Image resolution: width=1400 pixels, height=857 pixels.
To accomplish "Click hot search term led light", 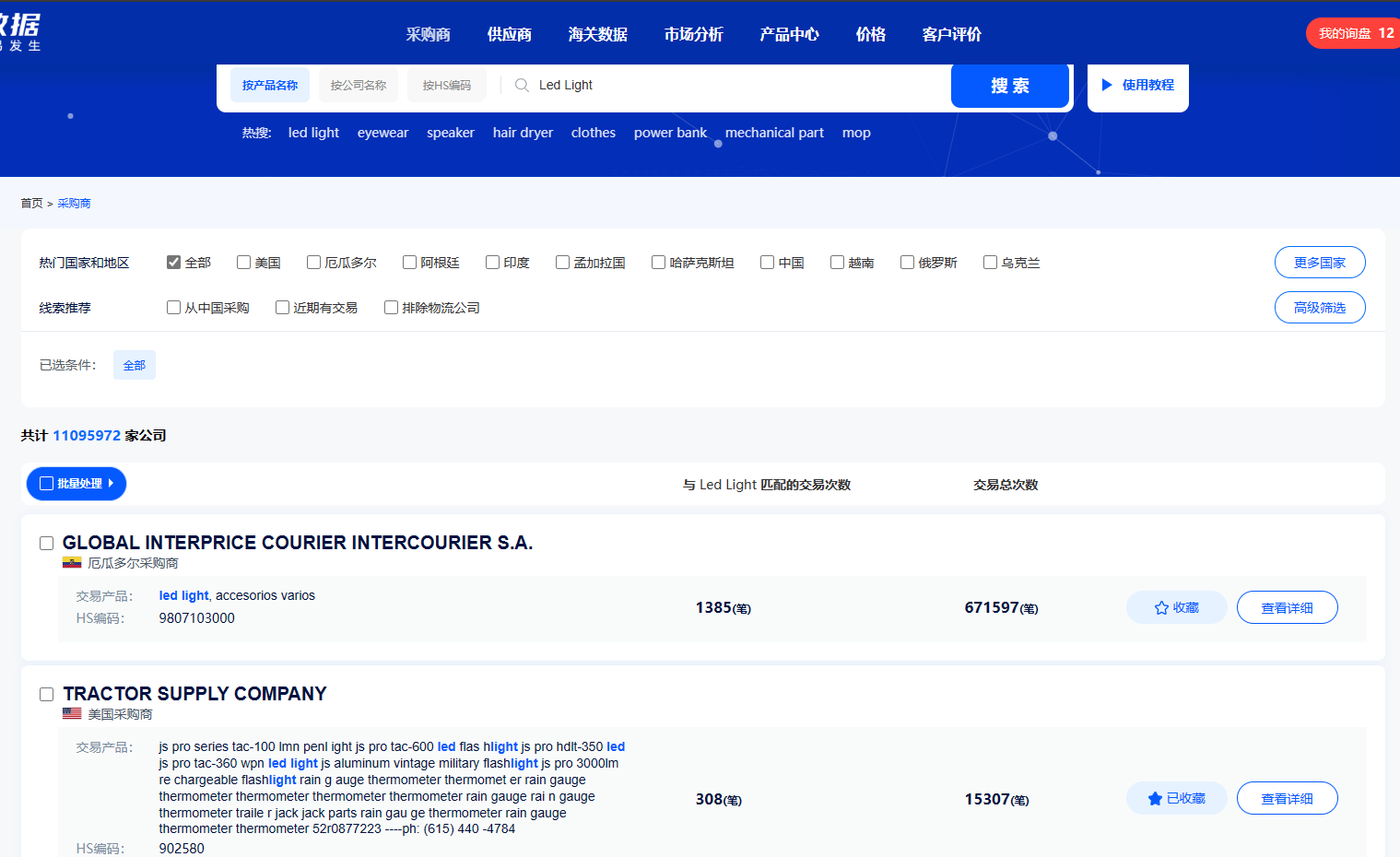I will [x=313, y=133].
